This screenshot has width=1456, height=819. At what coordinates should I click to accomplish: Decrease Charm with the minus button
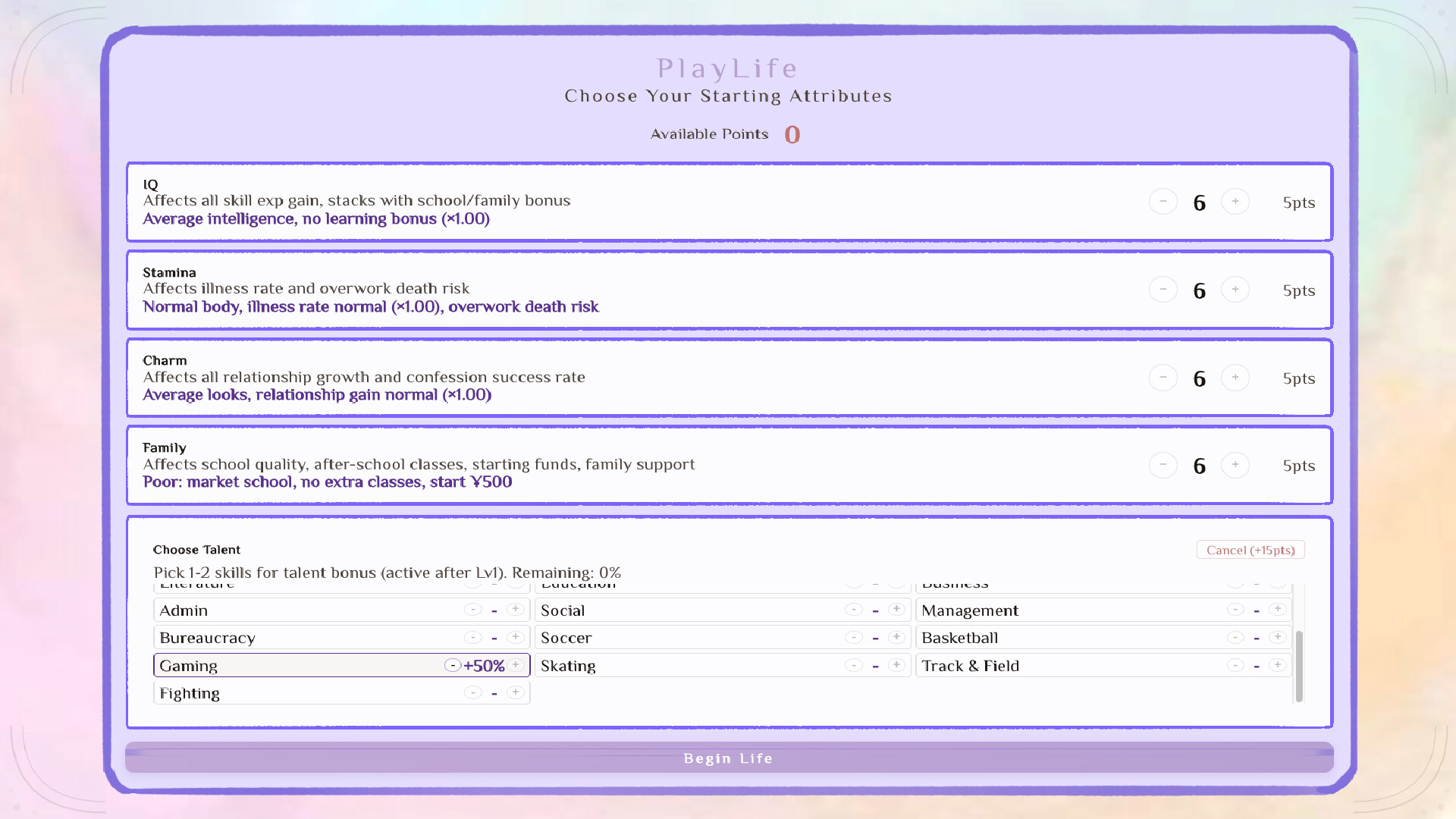[1163, 378]
